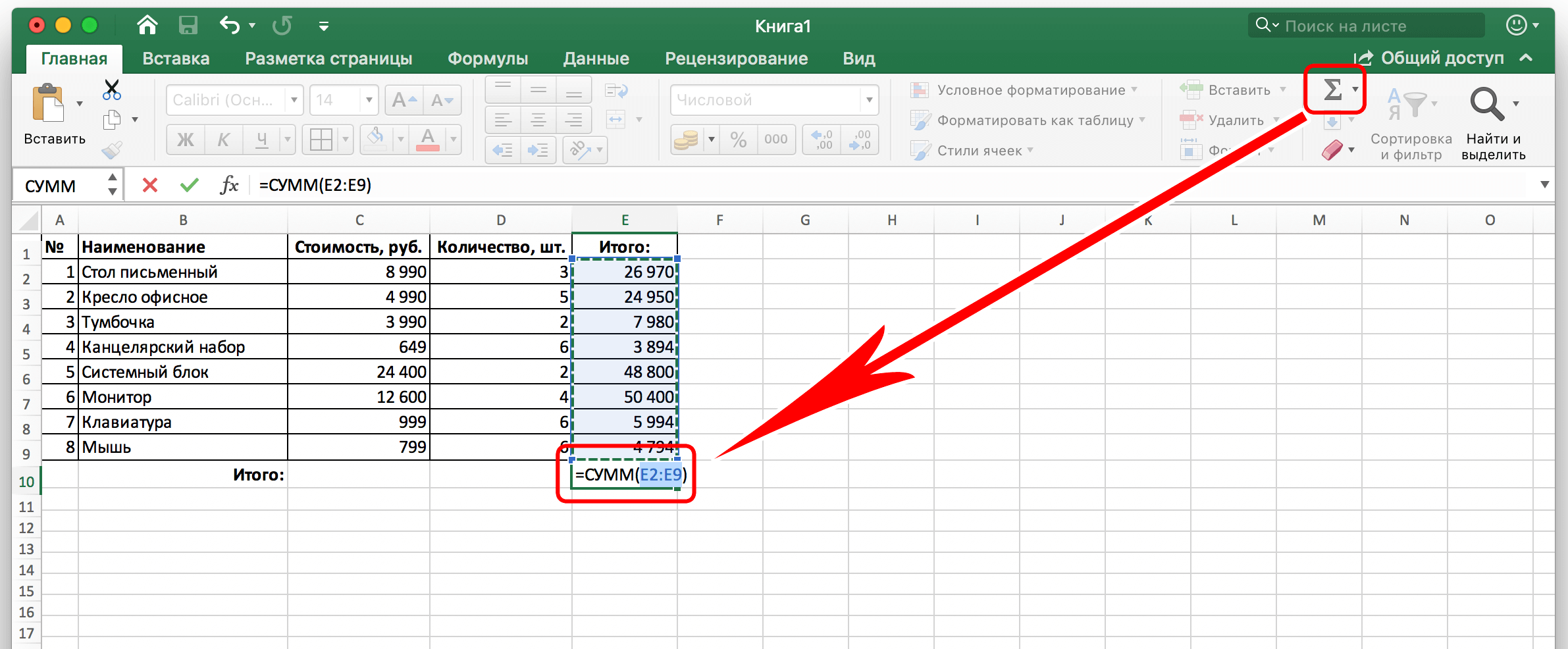Click the AutoSum sigma icon
This screenshot has height=649, width=1568.
coord(1332,90)
